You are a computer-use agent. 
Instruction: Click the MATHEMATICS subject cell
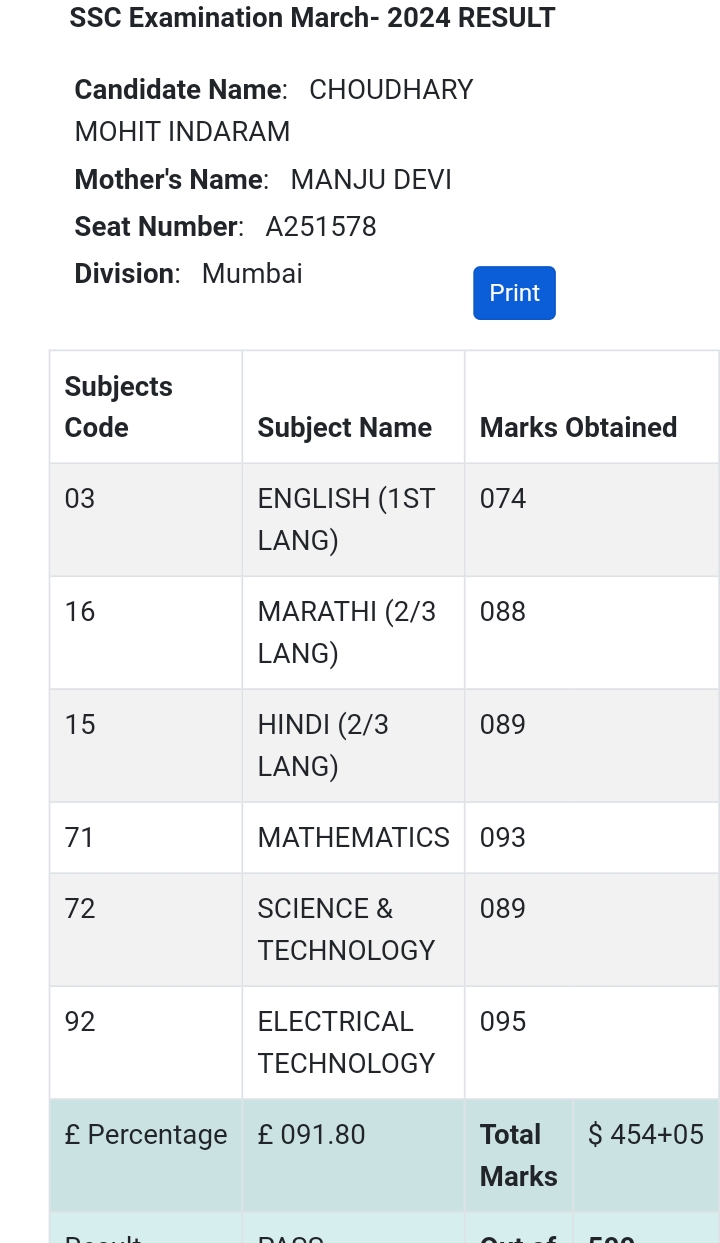point(353,838)
